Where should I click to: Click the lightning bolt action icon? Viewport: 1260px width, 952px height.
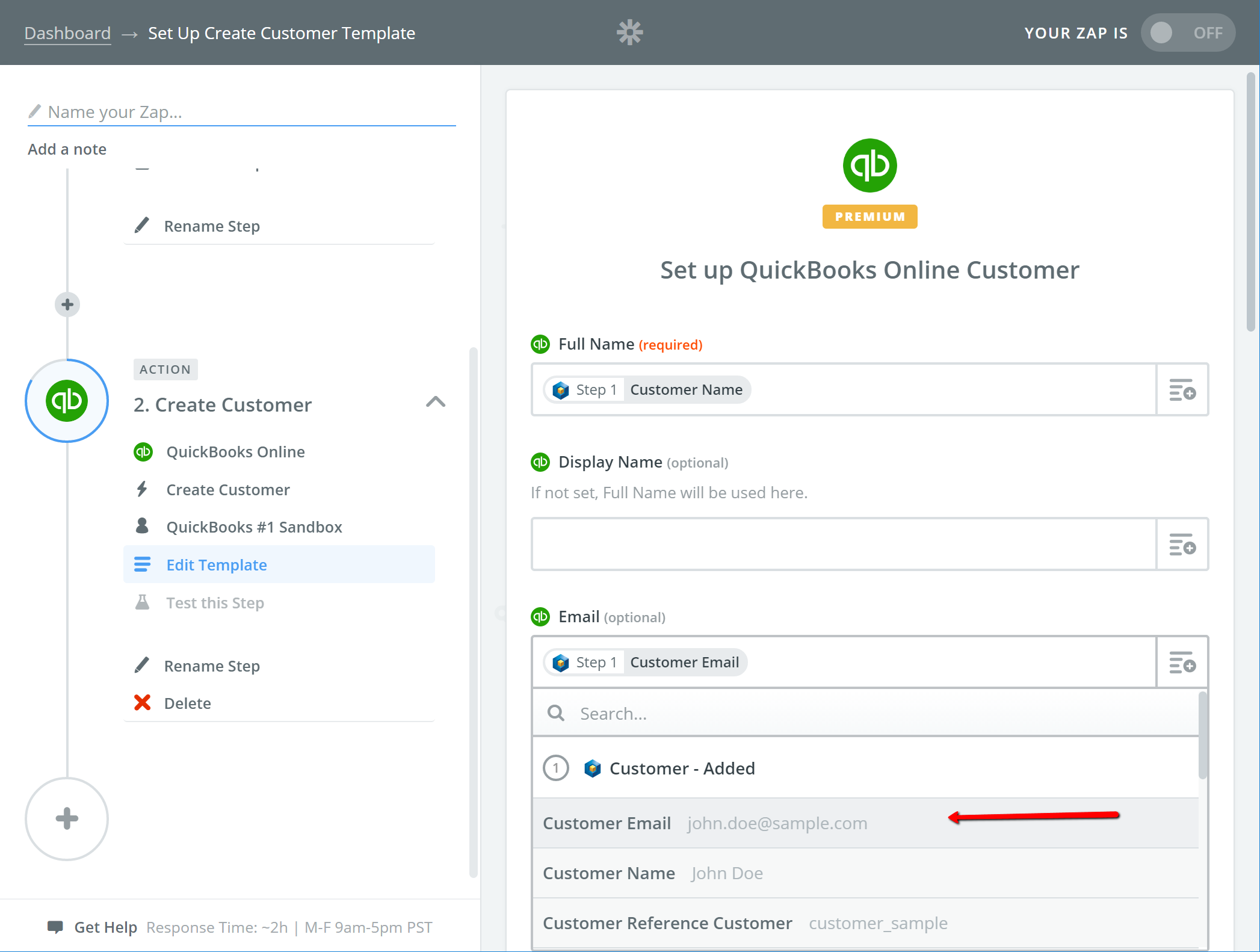point(142,489)
